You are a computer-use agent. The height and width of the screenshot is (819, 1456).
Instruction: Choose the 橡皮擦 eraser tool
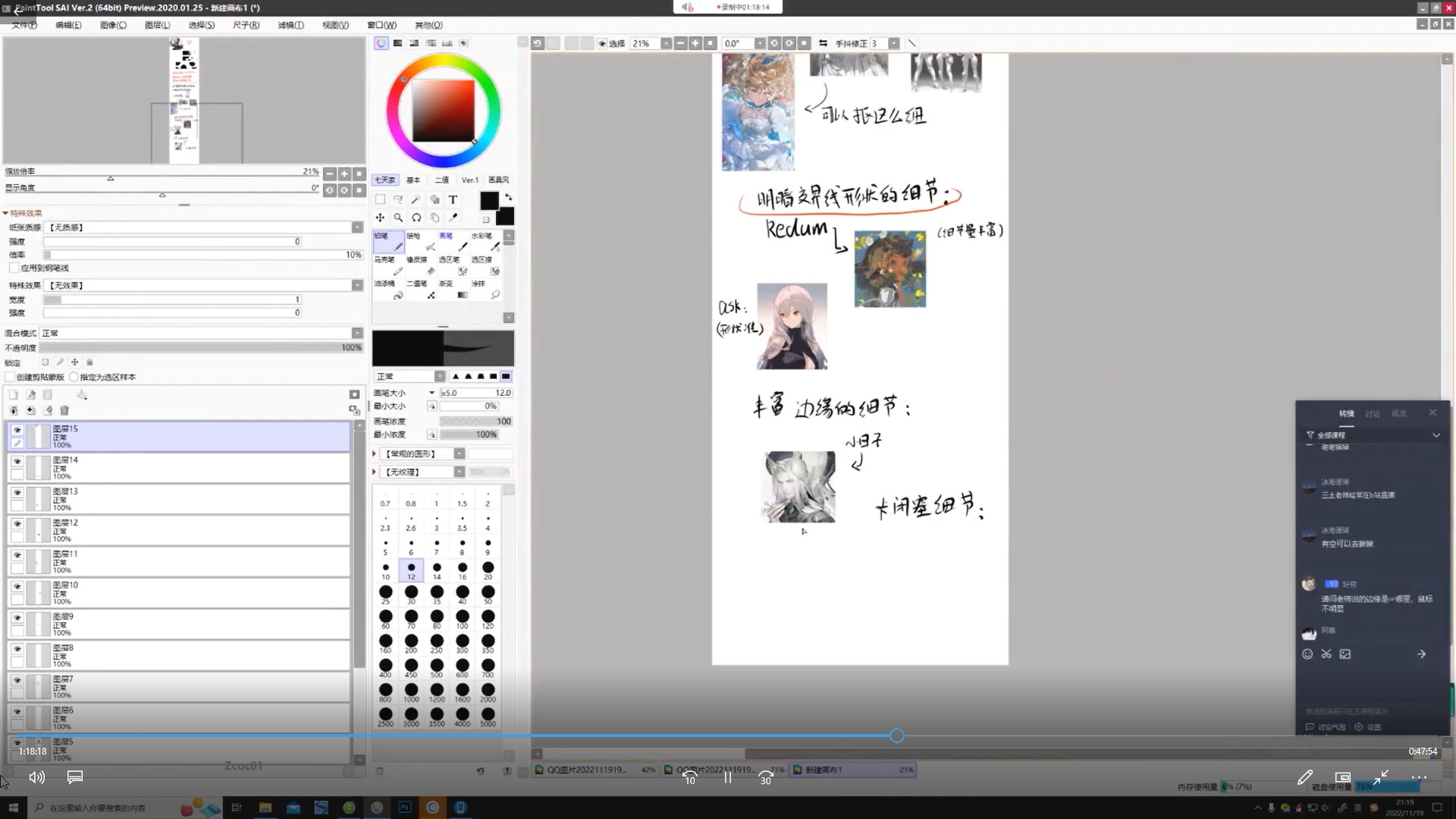tap(421, 265)
